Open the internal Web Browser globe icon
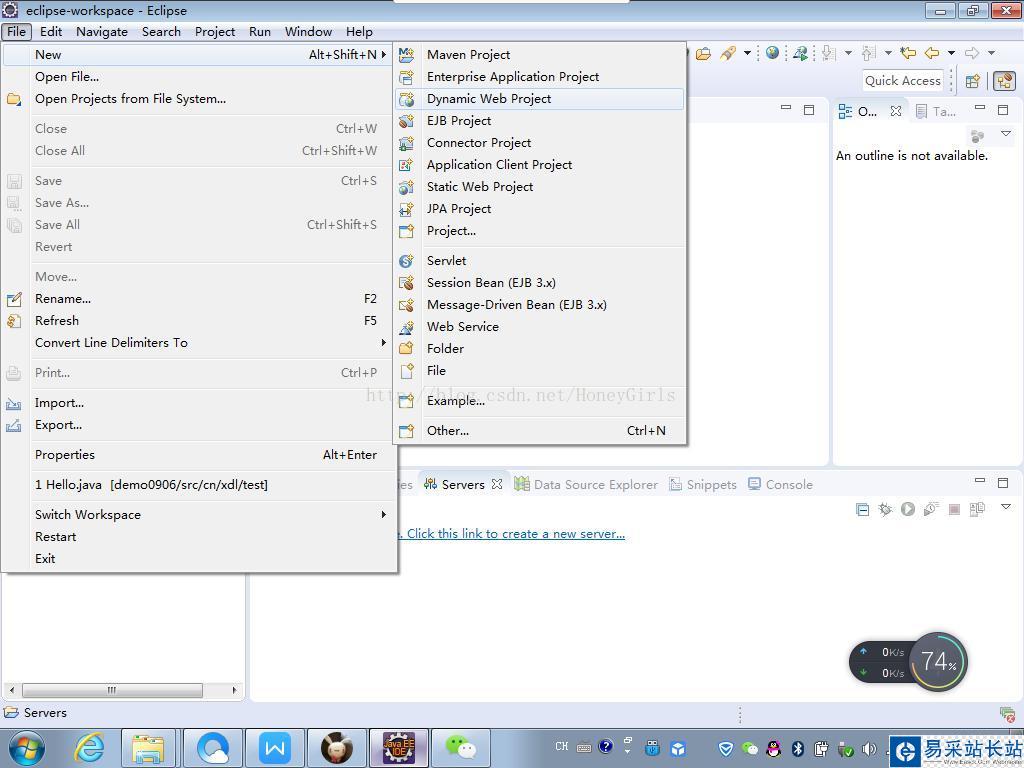Image resolution: width=1024 pixels, height=768 pixels. (773, 53)
